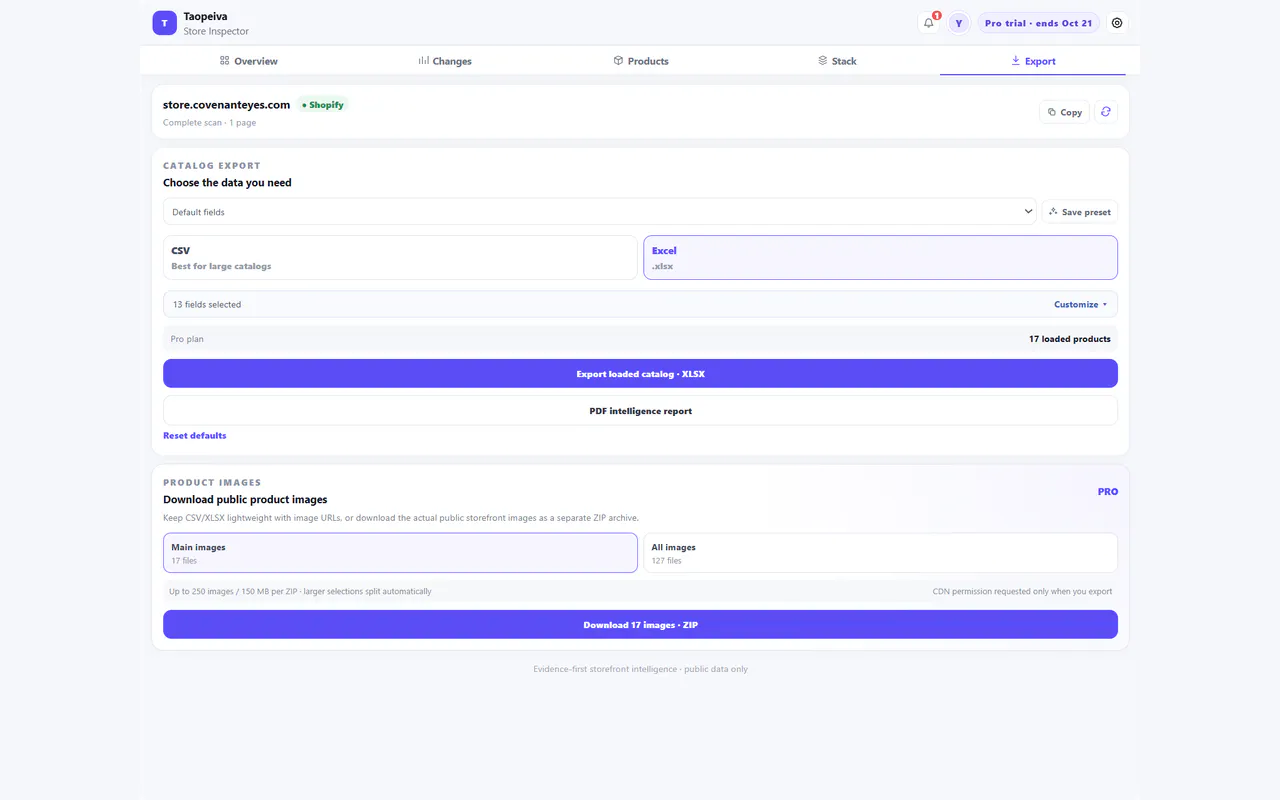Click the Taopeiva T logo

click(x=164, y=23)
